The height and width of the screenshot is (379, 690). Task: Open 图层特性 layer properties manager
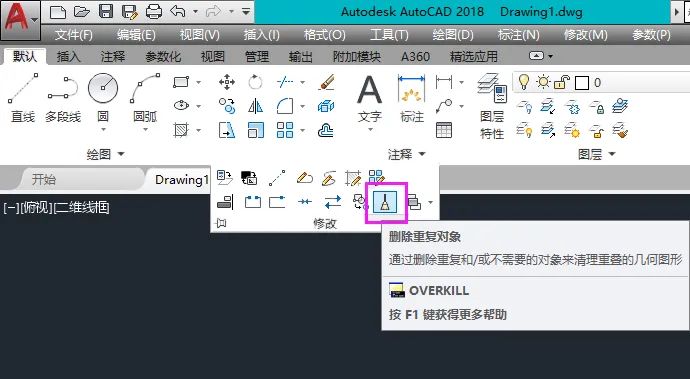tap(492, 107)
